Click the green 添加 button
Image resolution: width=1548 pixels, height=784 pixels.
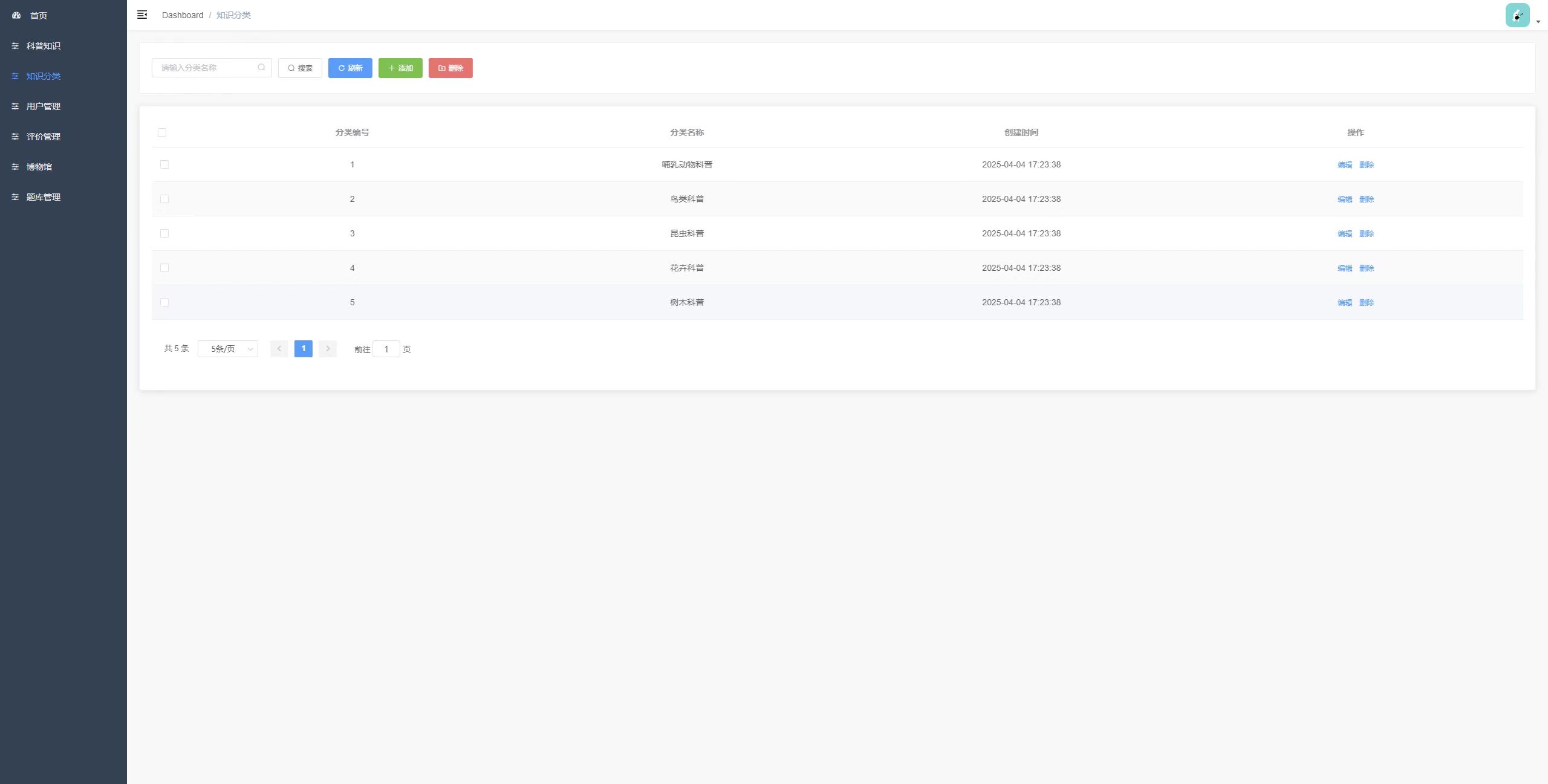pos(400,68)
